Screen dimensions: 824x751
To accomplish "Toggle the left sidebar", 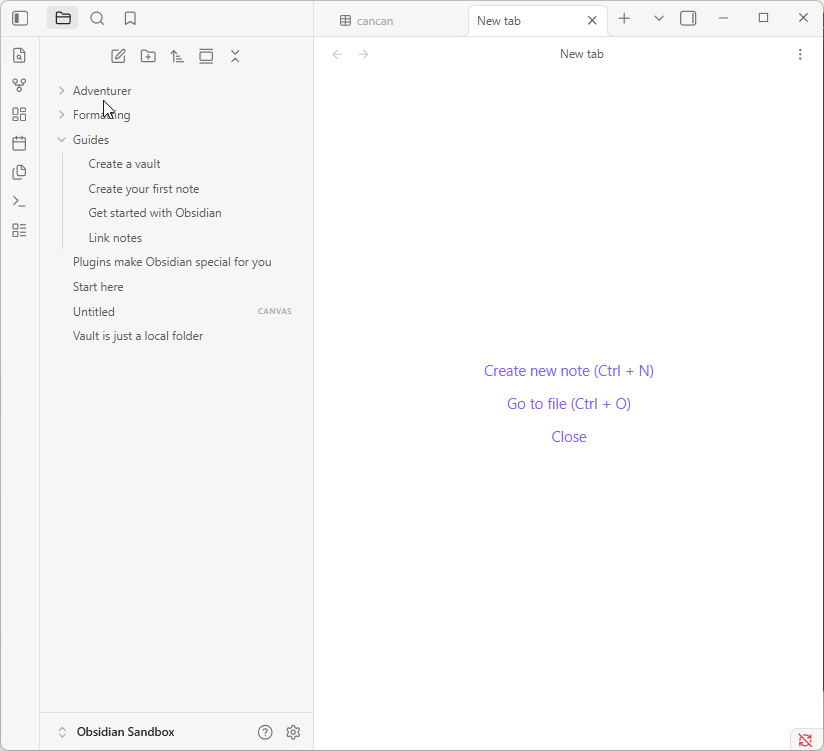I will [20, 18].
